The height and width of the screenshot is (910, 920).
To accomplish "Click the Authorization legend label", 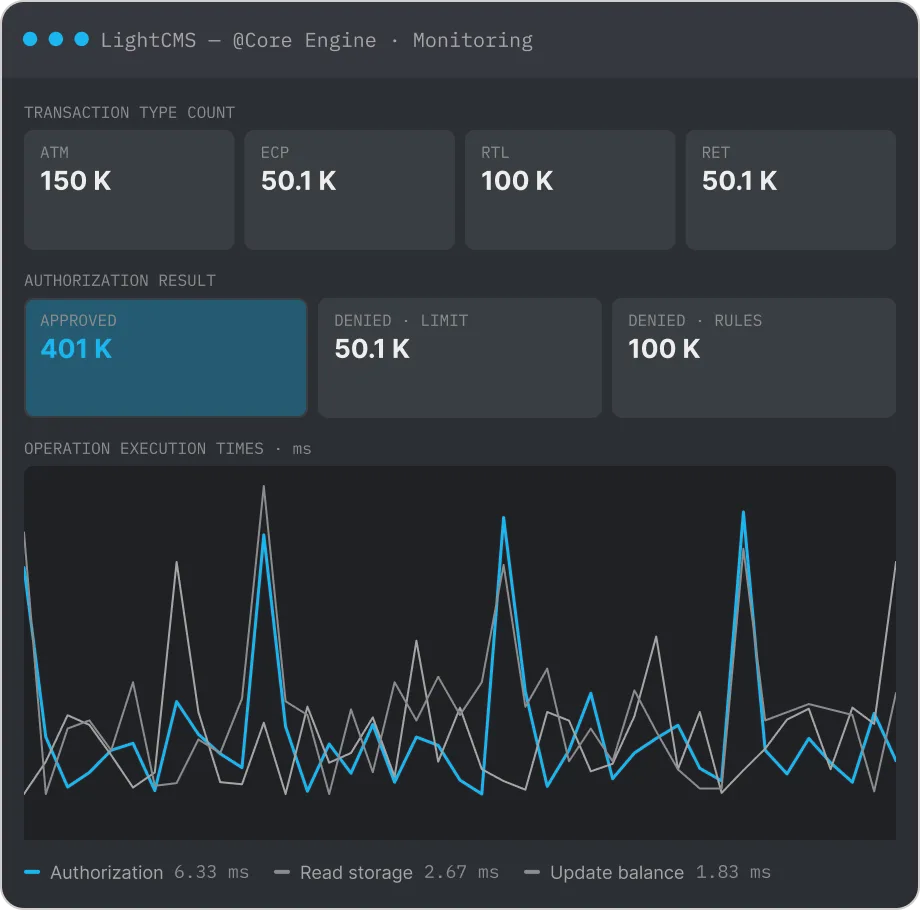I will 107,872.
